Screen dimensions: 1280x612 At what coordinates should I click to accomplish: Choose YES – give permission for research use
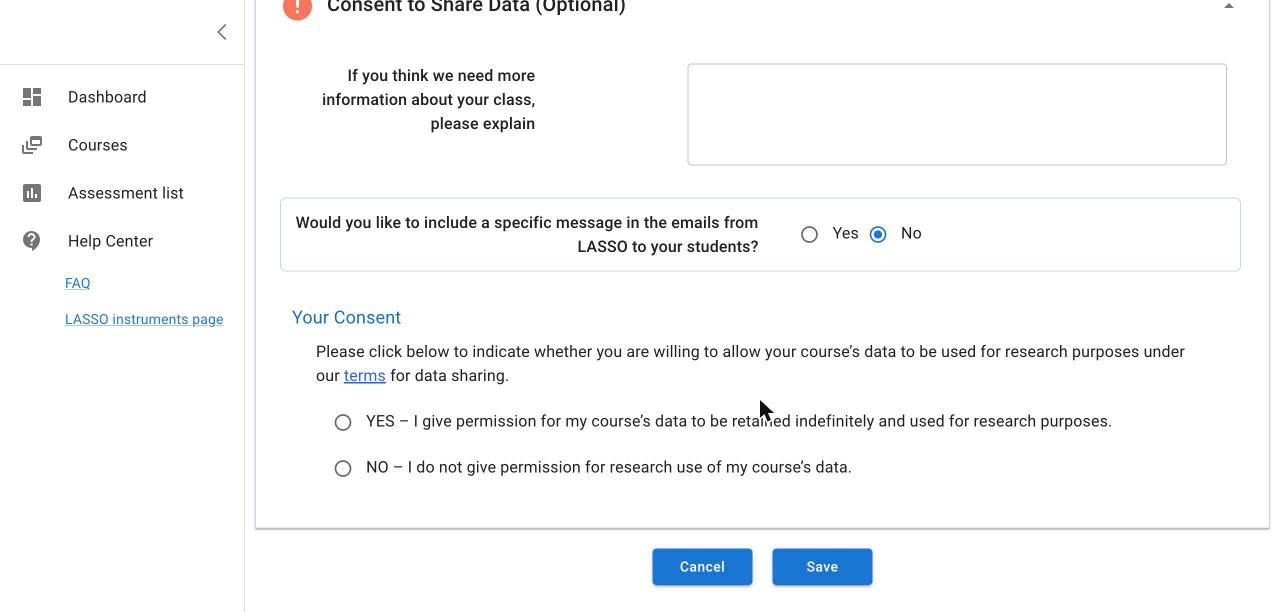(343, 422)
